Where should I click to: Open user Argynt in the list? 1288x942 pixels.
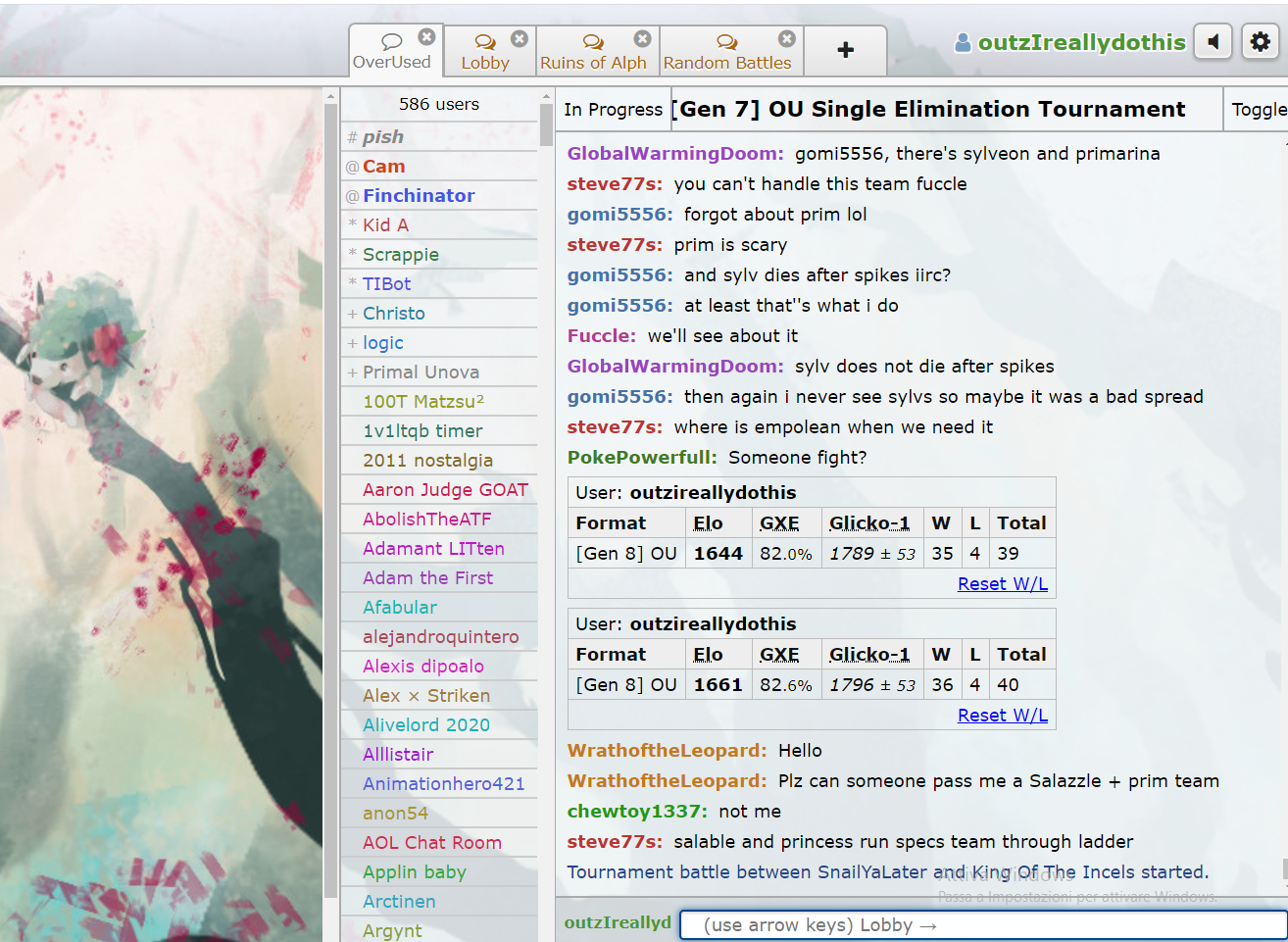pos(439,929)
